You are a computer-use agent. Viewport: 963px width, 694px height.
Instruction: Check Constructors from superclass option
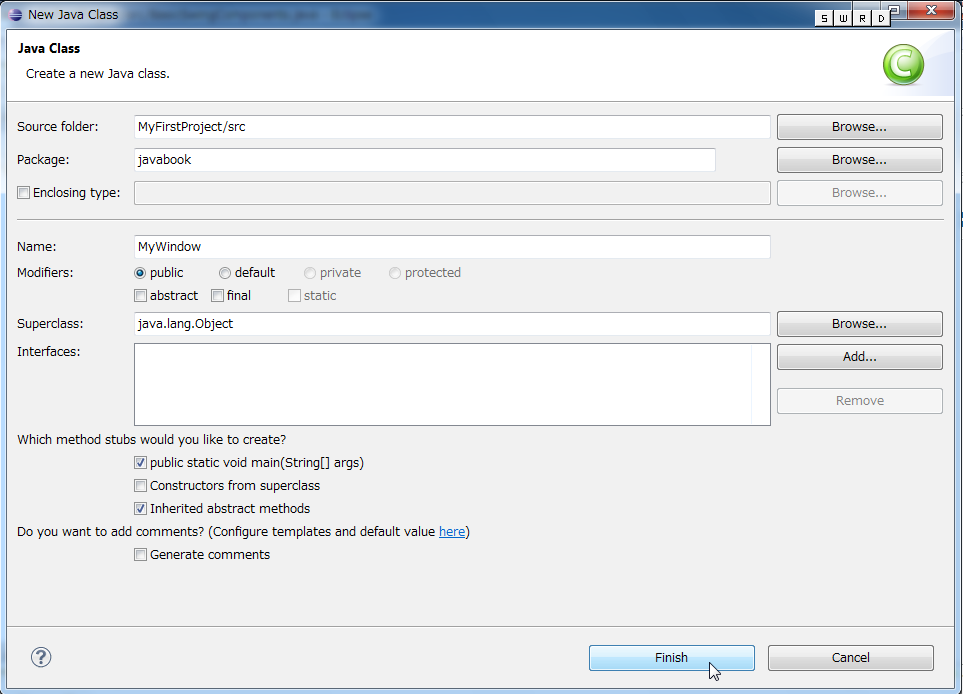tap(140, 486)
